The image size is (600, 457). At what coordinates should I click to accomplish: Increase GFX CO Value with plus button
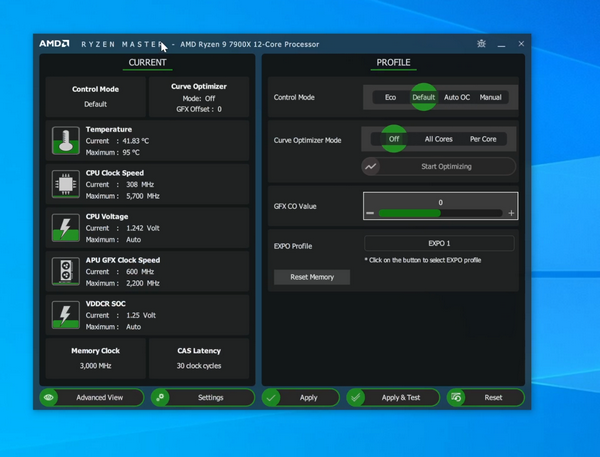point(511,213)
